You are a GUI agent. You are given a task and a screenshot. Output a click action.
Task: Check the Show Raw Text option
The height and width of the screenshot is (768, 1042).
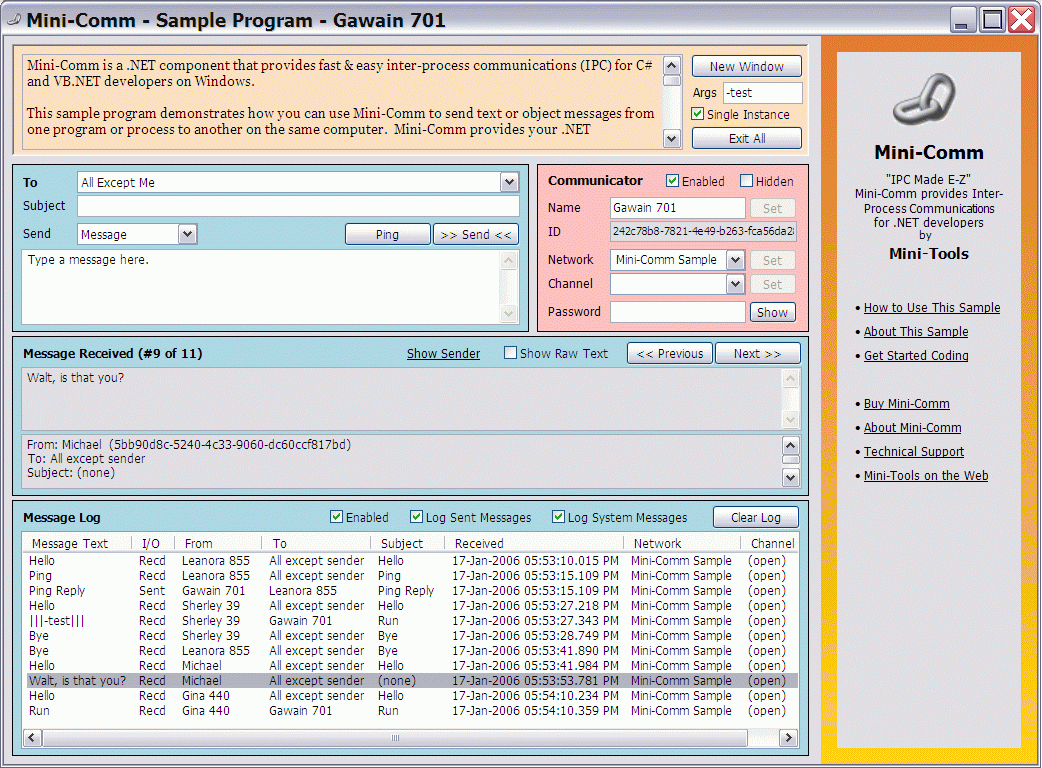coord(510,353)
